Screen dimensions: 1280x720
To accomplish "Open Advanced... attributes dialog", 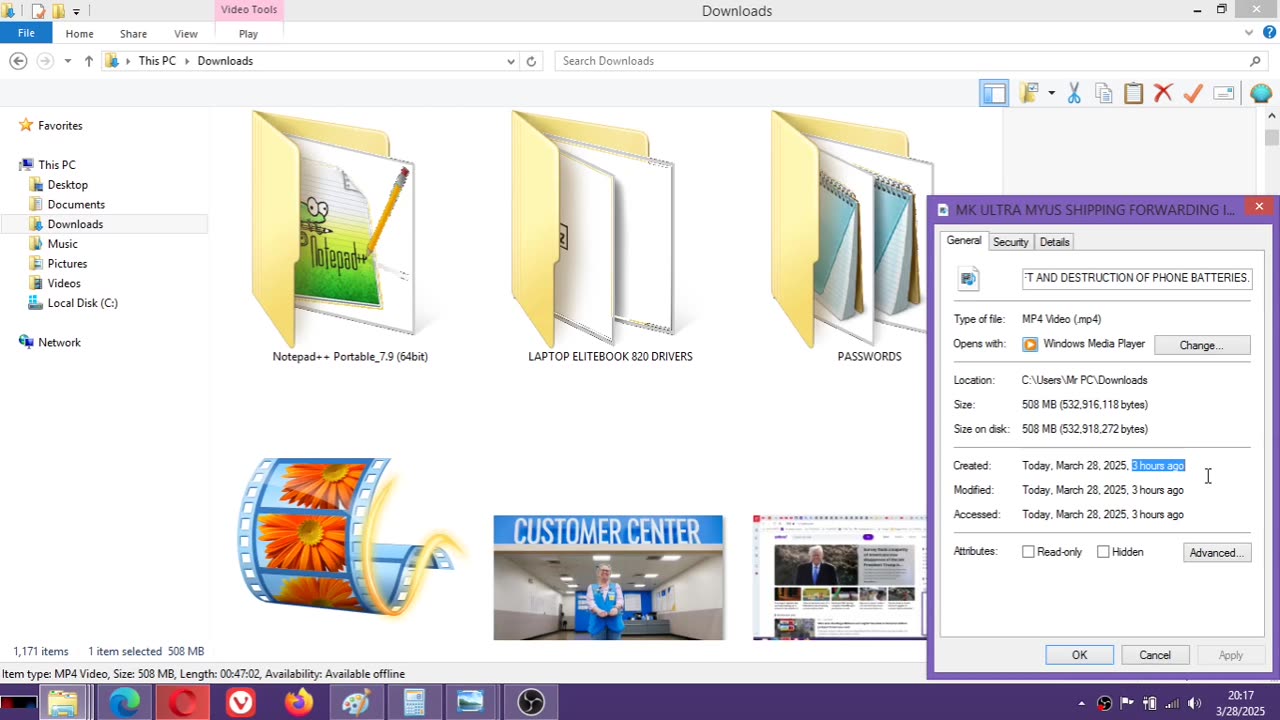I will click(1216, 553).
